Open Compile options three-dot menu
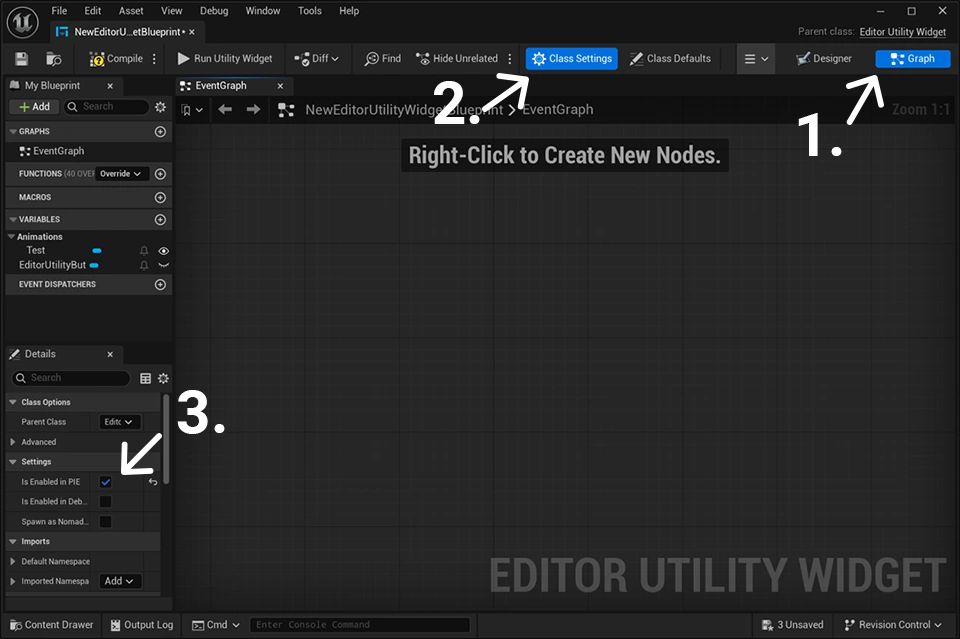The width and height of the screenshot is (960, 639). (154, 59)
